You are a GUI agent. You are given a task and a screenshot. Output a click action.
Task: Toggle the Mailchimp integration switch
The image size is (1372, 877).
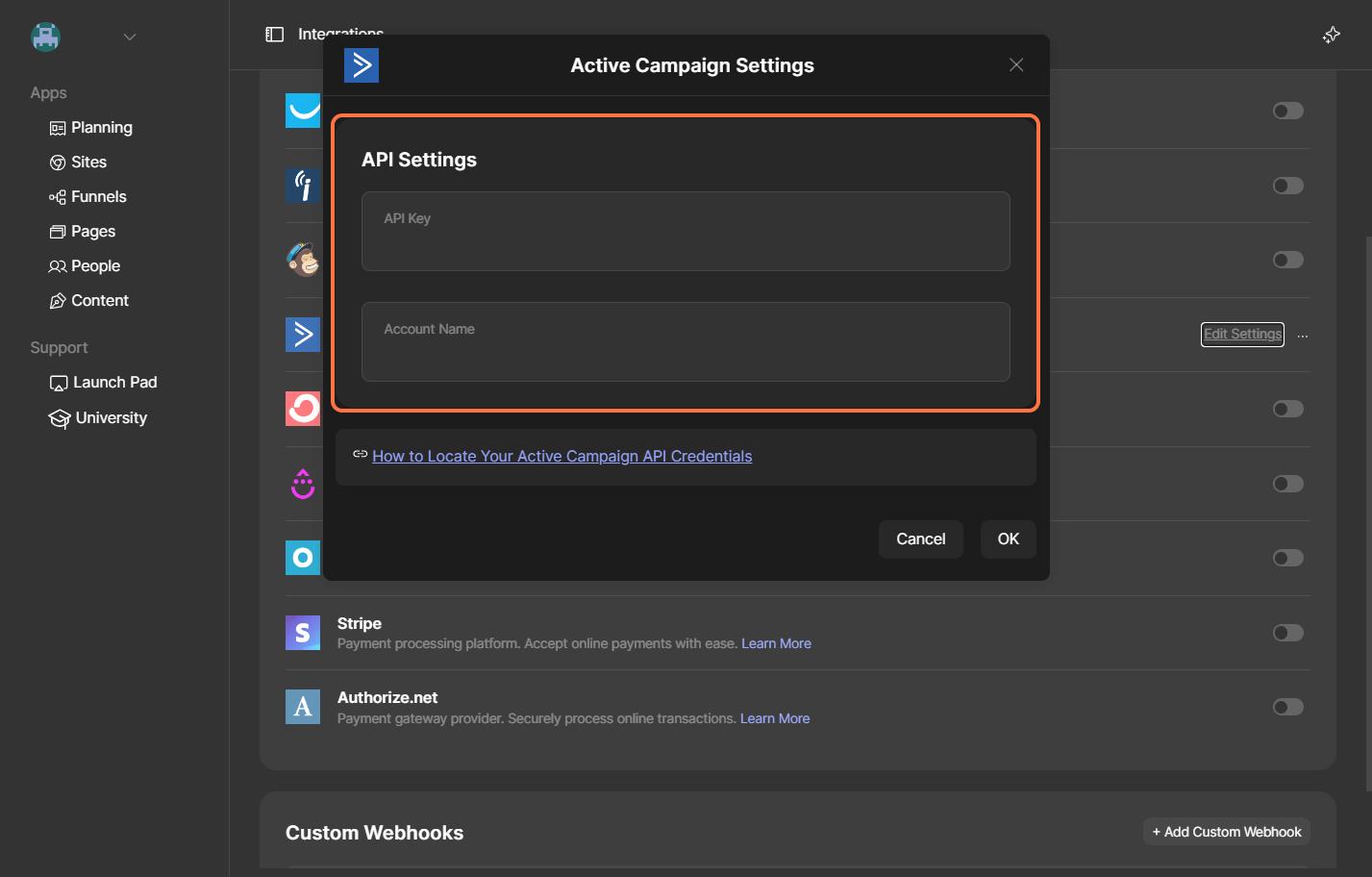1288,260
